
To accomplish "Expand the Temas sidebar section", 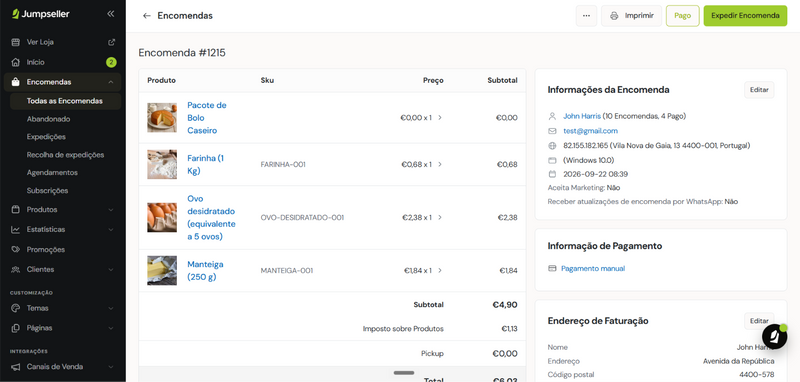I will click(111, 308).
